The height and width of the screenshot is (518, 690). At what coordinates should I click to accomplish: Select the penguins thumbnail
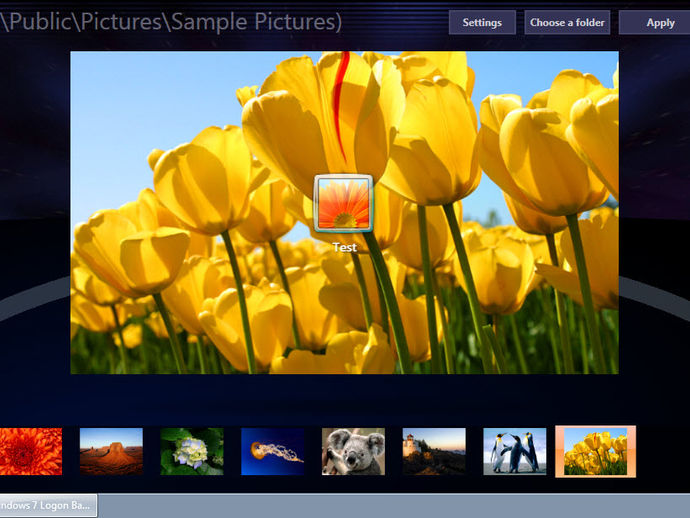[x=514, y=452]
